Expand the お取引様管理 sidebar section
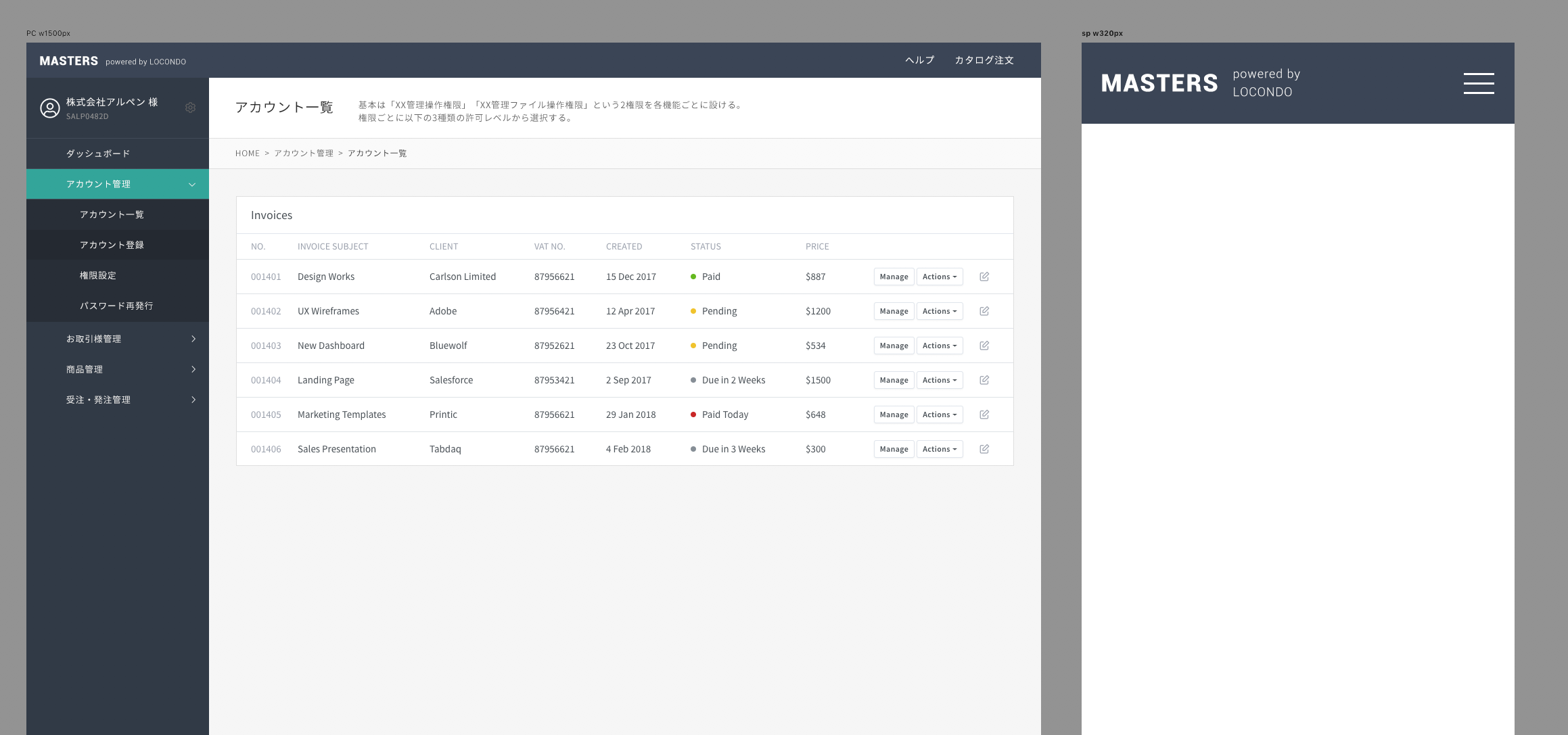Screen dimensions: 1568x735 click(193, 339)
